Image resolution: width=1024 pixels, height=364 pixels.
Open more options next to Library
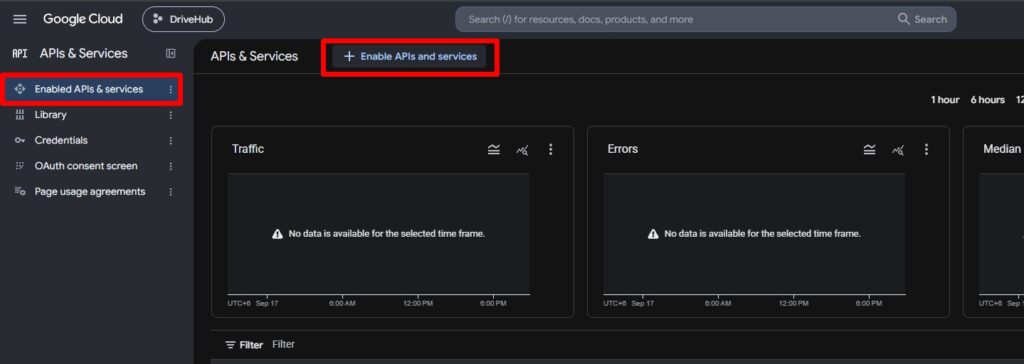tap(170, 114)
